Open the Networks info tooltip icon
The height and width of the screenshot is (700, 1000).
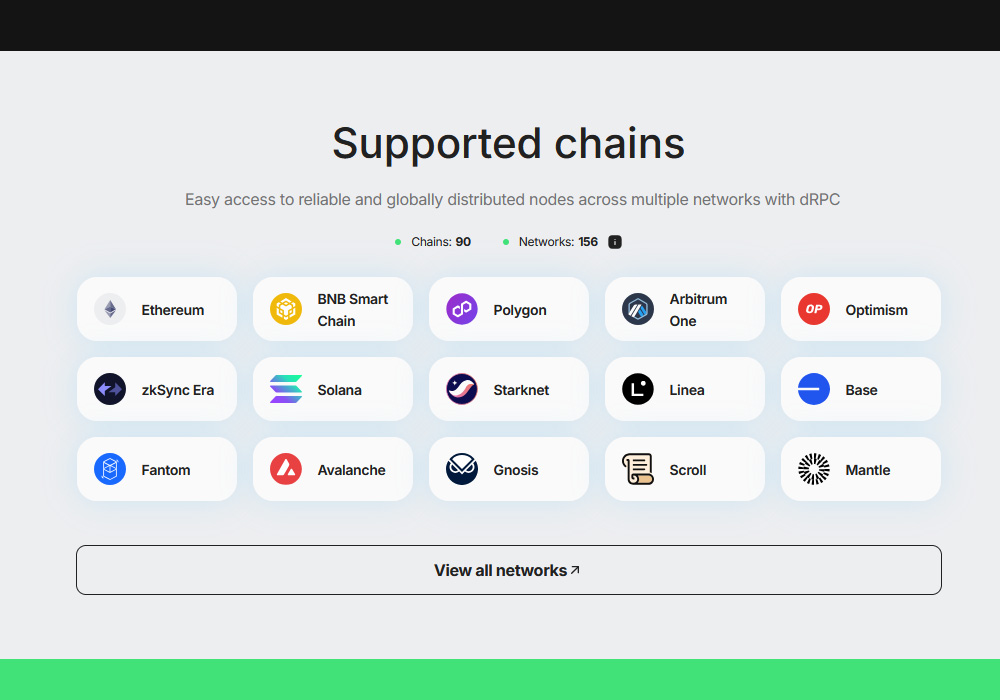[615, 242]
